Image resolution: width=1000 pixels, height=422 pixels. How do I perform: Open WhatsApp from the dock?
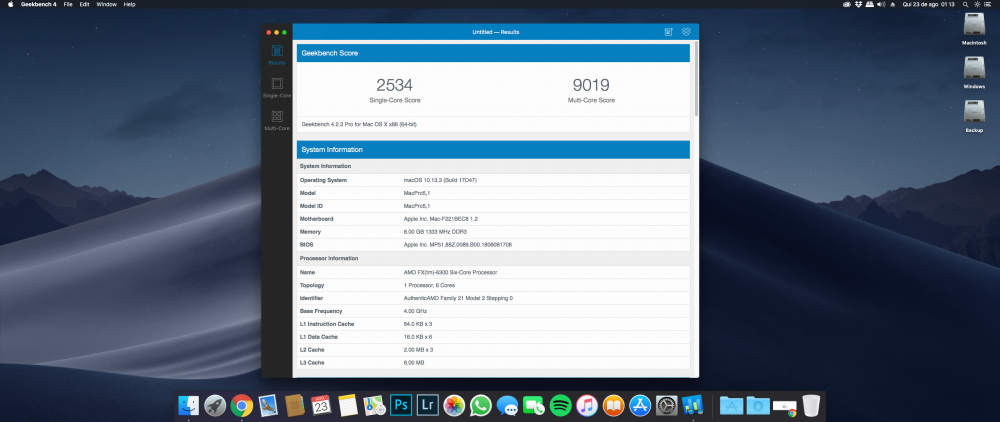[480, 405]
